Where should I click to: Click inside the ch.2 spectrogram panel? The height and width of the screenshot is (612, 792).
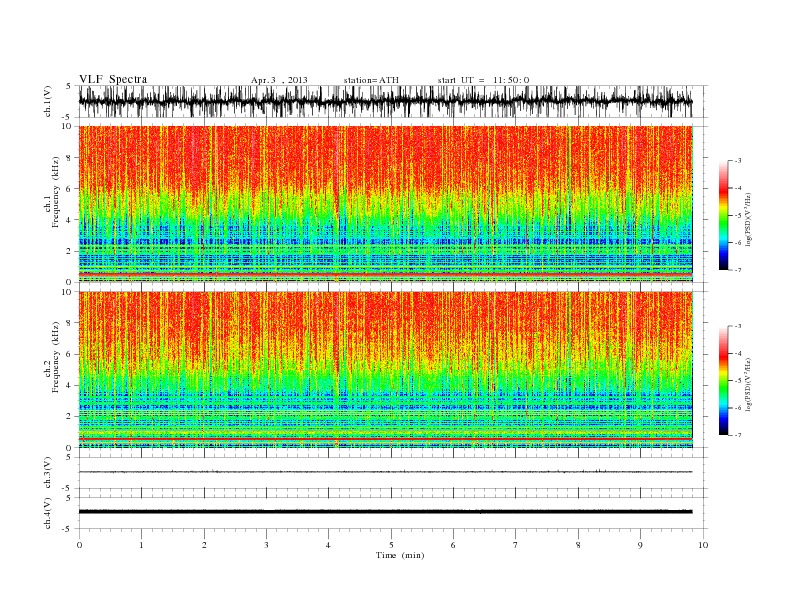click(x=385, y=369)
